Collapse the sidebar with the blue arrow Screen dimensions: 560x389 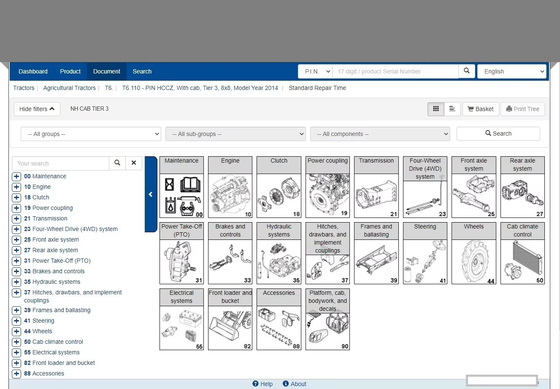coord(151,194)
